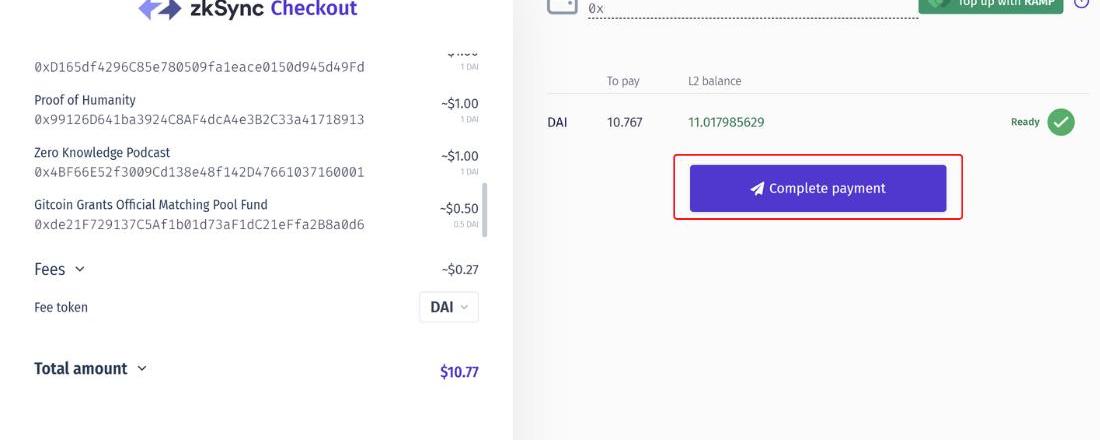Click the Zero Knowledge Podcast wallet address
1100x440 pixels.
(199, 172)
